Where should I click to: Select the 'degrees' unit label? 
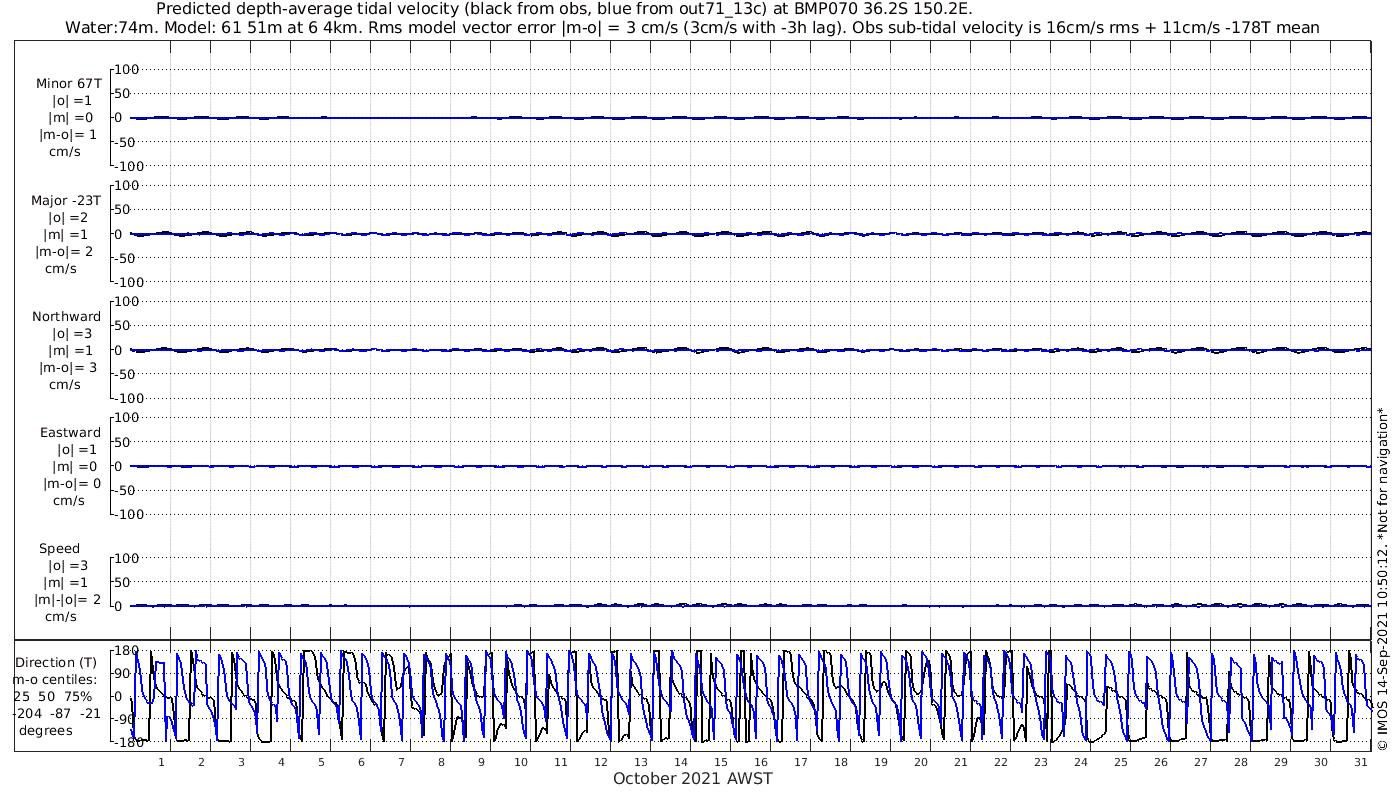point(46,730)
